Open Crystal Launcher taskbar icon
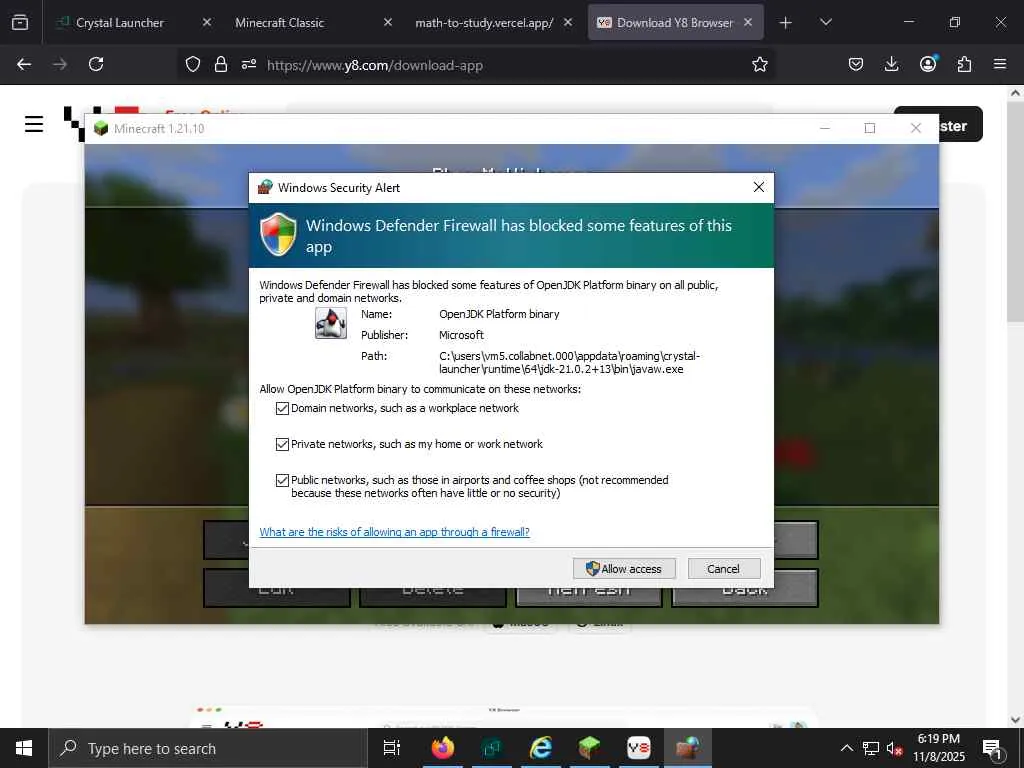 [x=492, y=748]
